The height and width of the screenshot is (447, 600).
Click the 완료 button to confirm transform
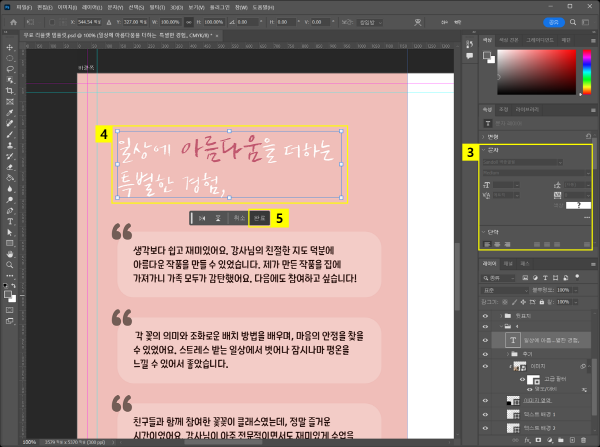click(259, 216)
